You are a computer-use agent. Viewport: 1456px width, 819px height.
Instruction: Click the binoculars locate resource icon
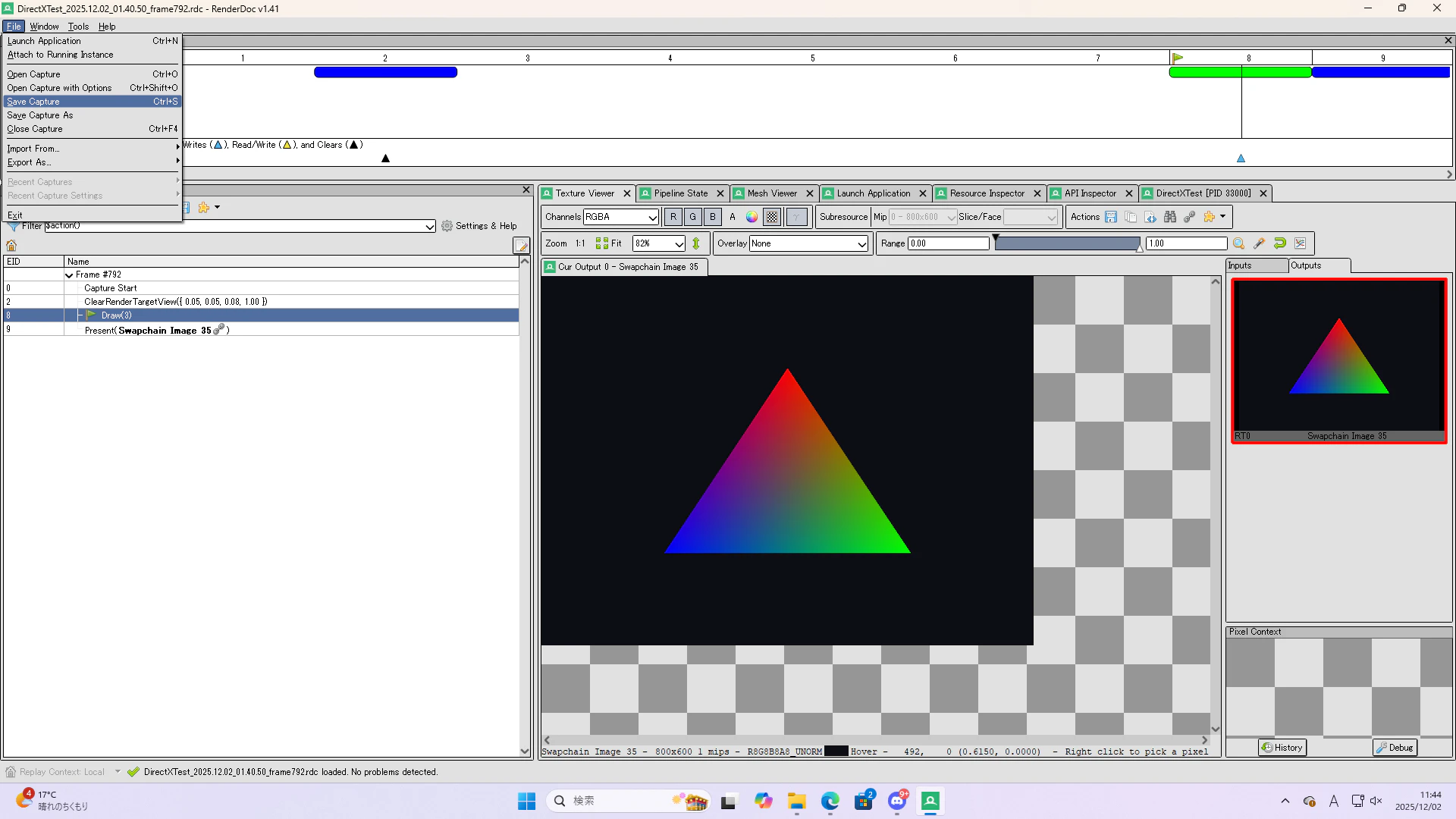1170,217
